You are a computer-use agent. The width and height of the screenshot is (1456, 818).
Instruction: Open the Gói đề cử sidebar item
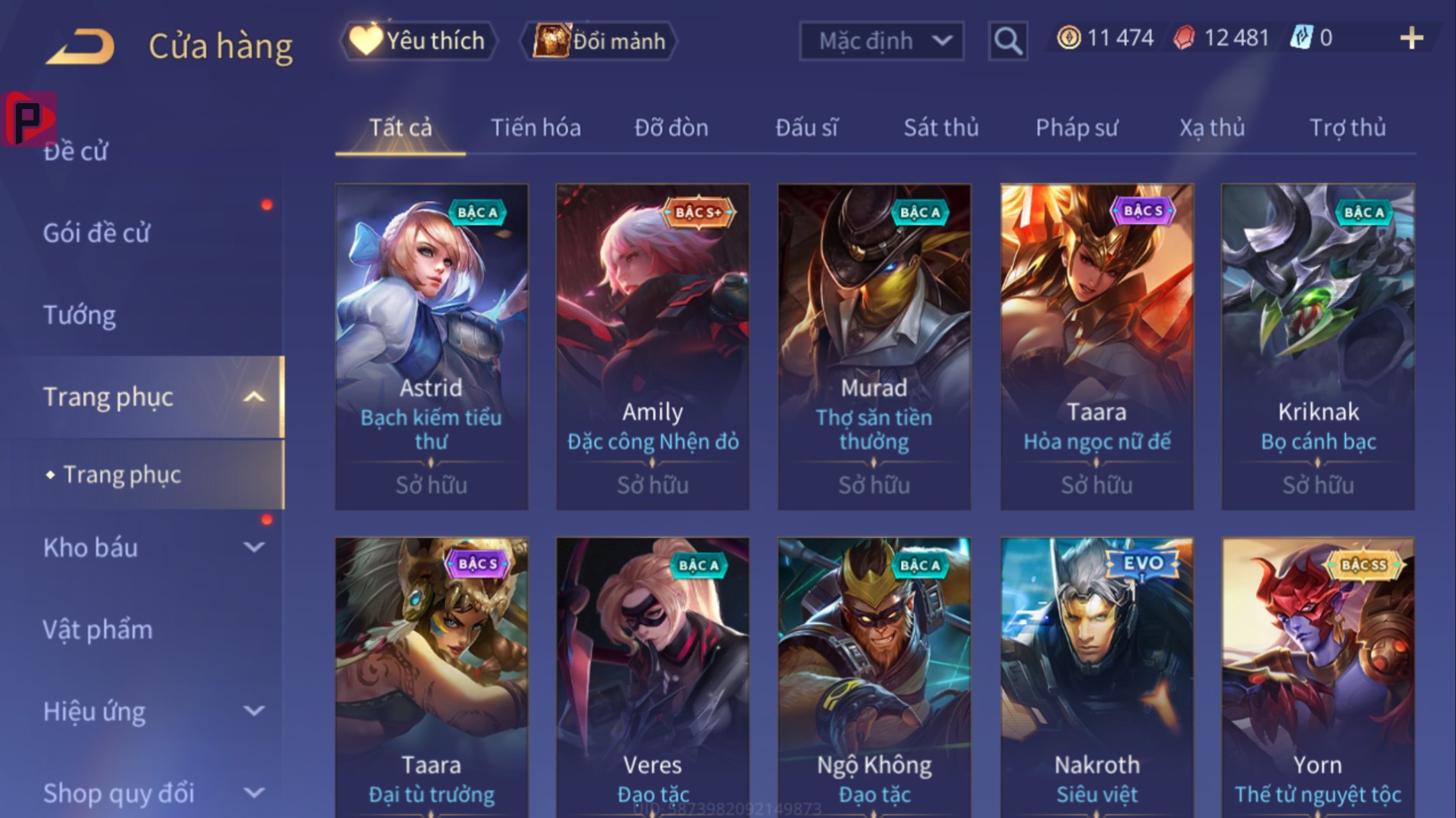click(x=96, y=233)
